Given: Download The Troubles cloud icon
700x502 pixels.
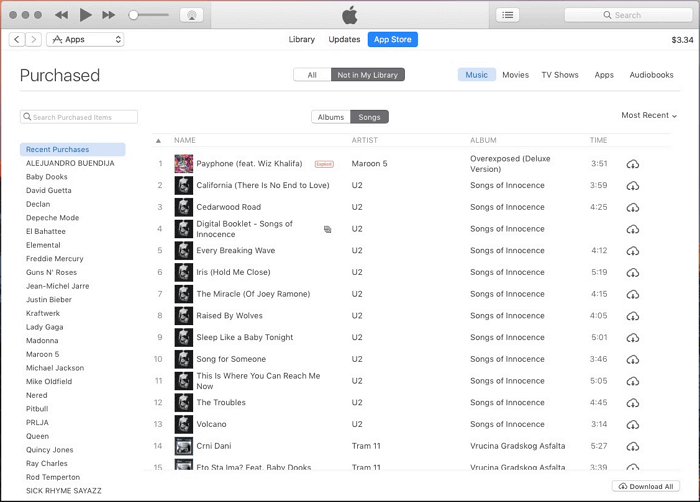Looking at the screenshot, I should pyautogui.click(x=633, y=403).
